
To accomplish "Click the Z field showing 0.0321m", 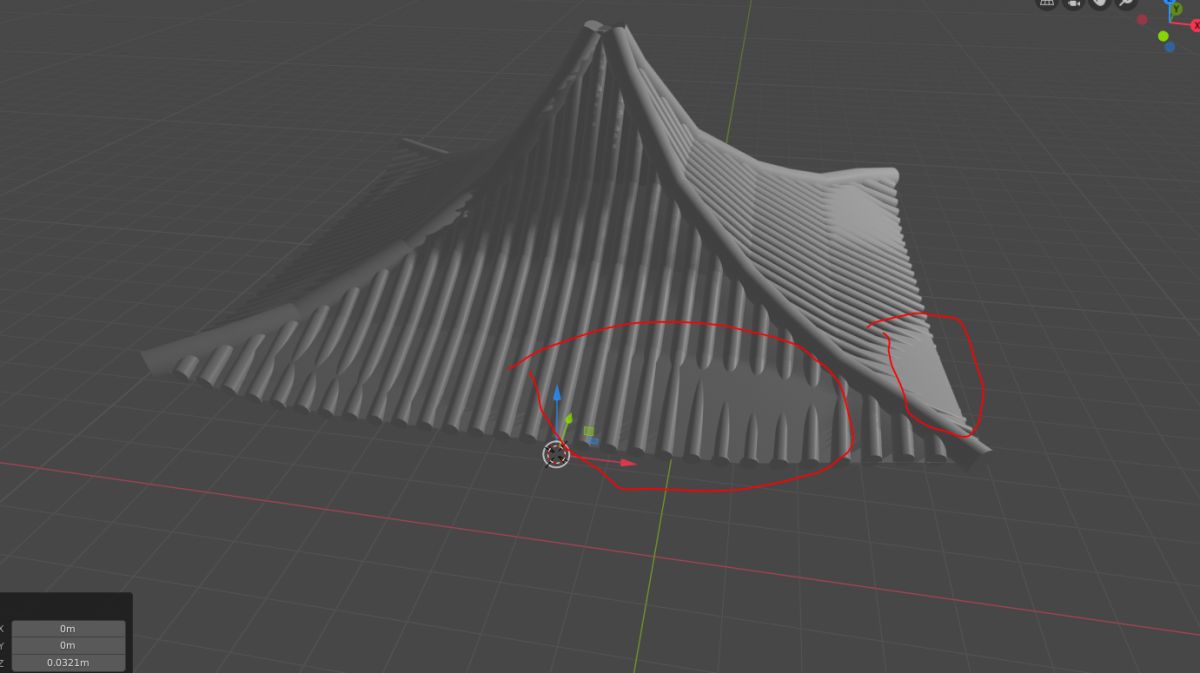I will coord(68,662).
